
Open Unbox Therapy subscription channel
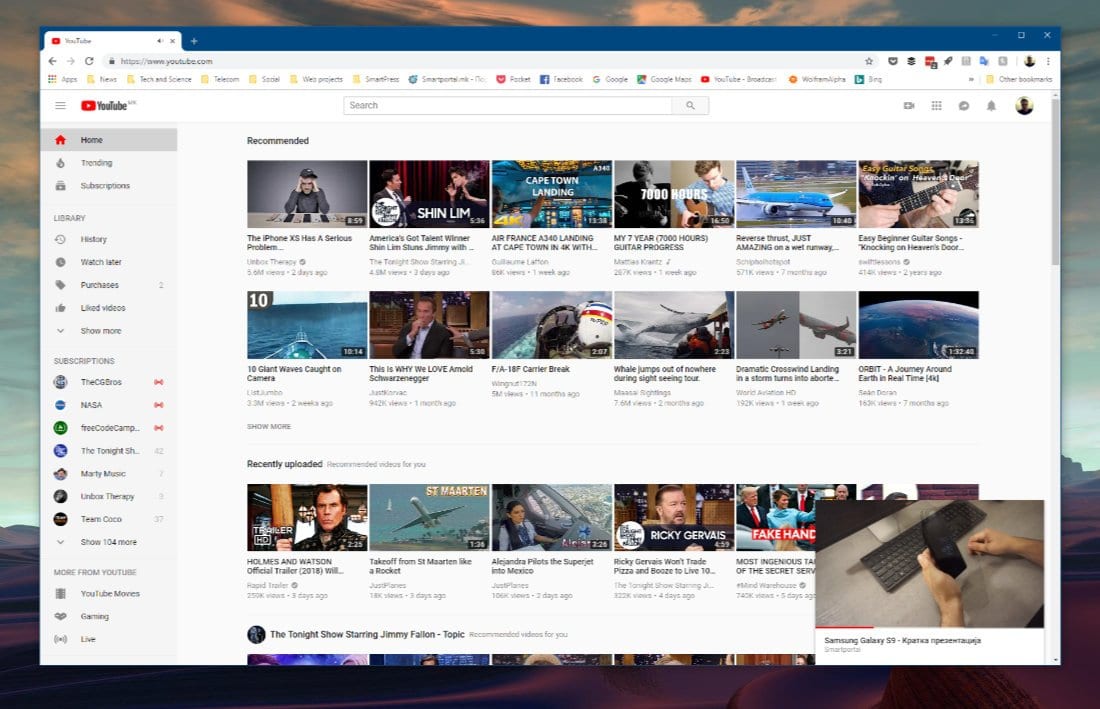click(109, 497)
